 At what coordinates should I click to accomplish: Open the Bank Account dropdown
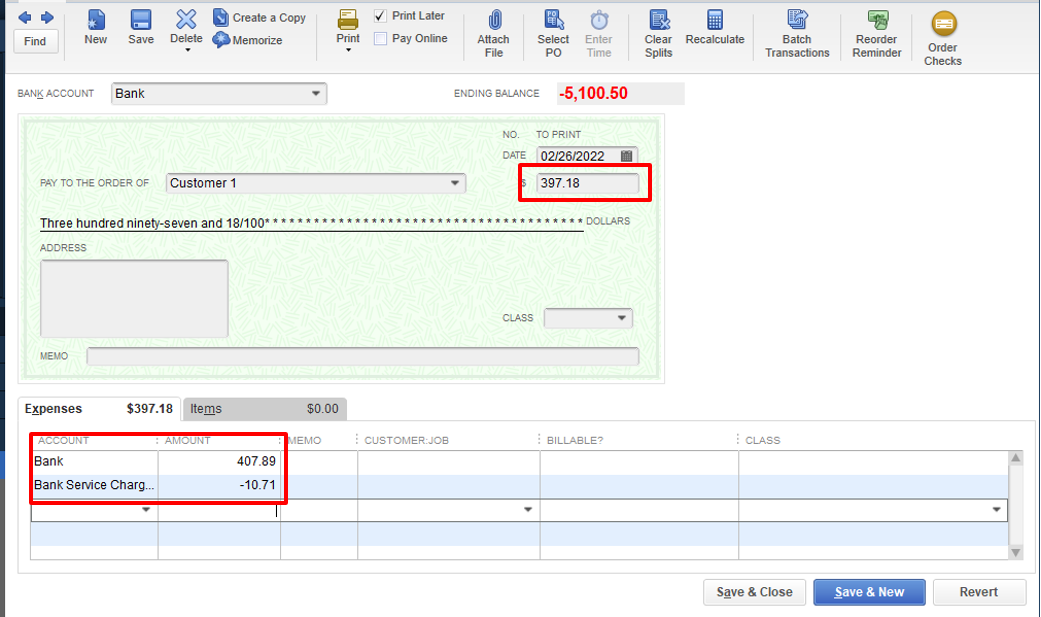318,93
